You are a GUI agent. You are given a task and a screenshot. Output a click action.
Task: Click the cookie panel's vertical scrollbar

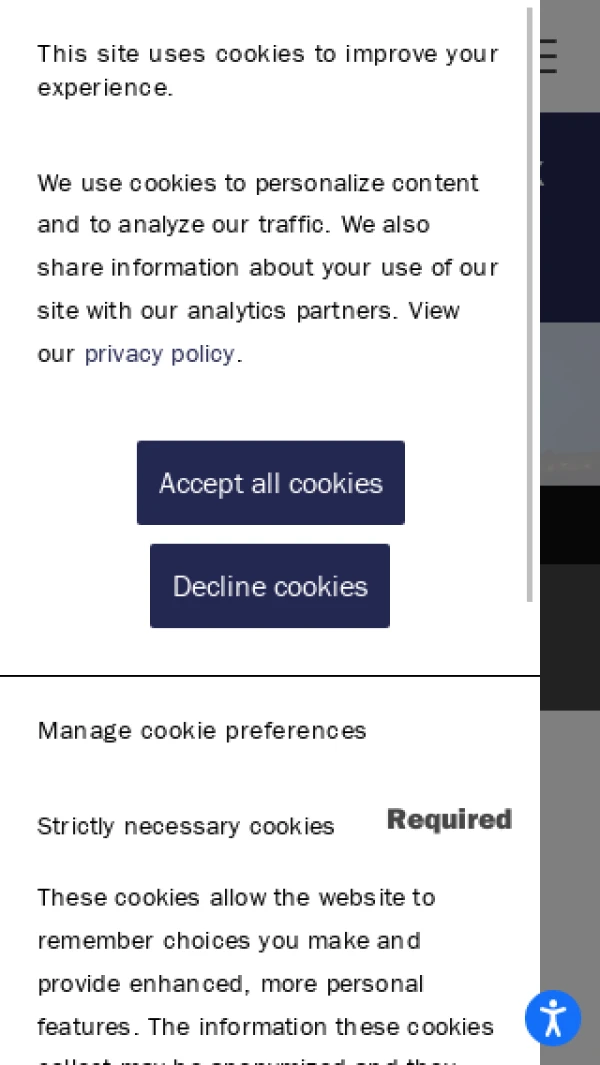(530, 300)
